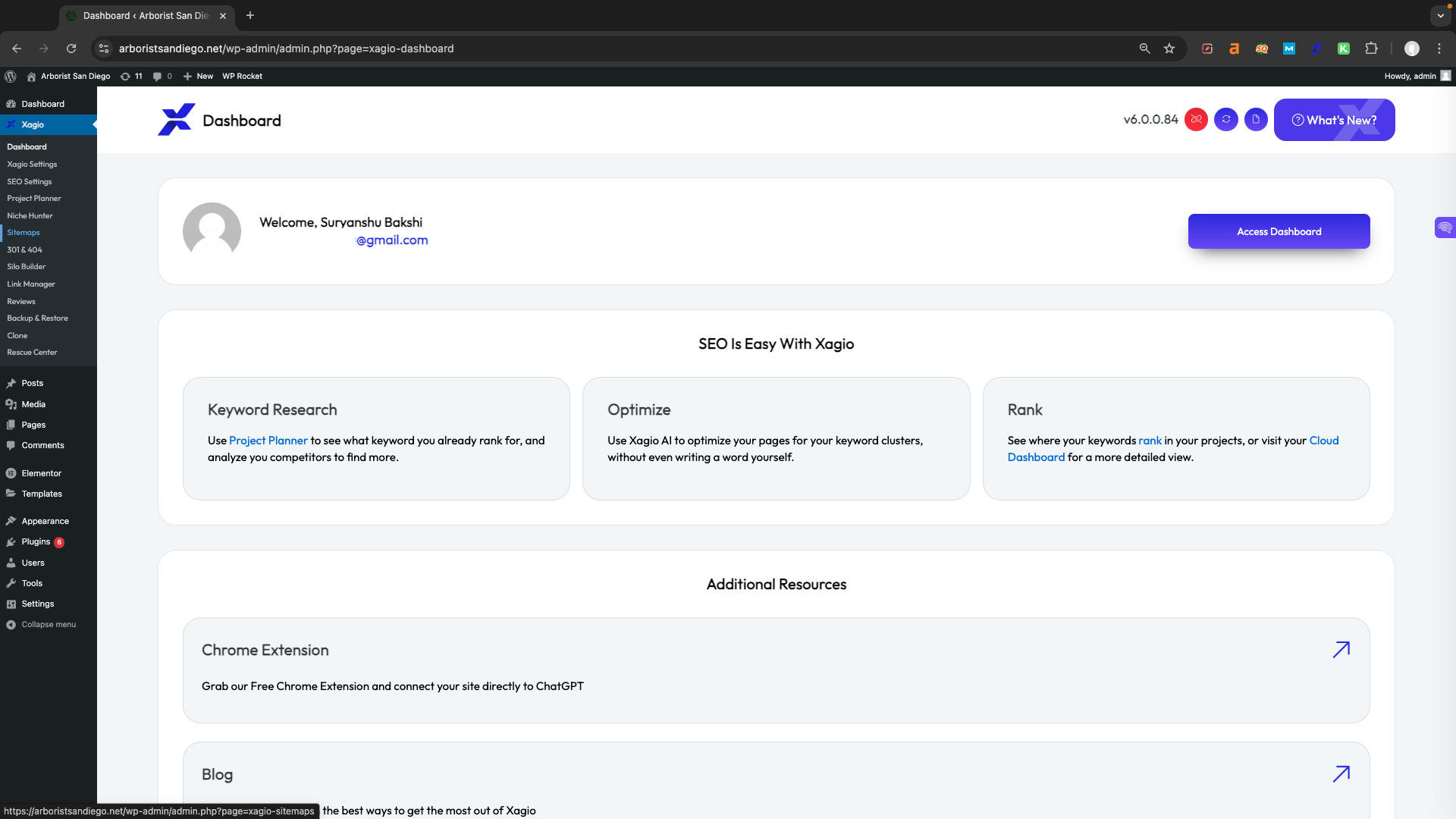Click the green K extension icon
The image size is (1456, 819).
[1344, 49]
